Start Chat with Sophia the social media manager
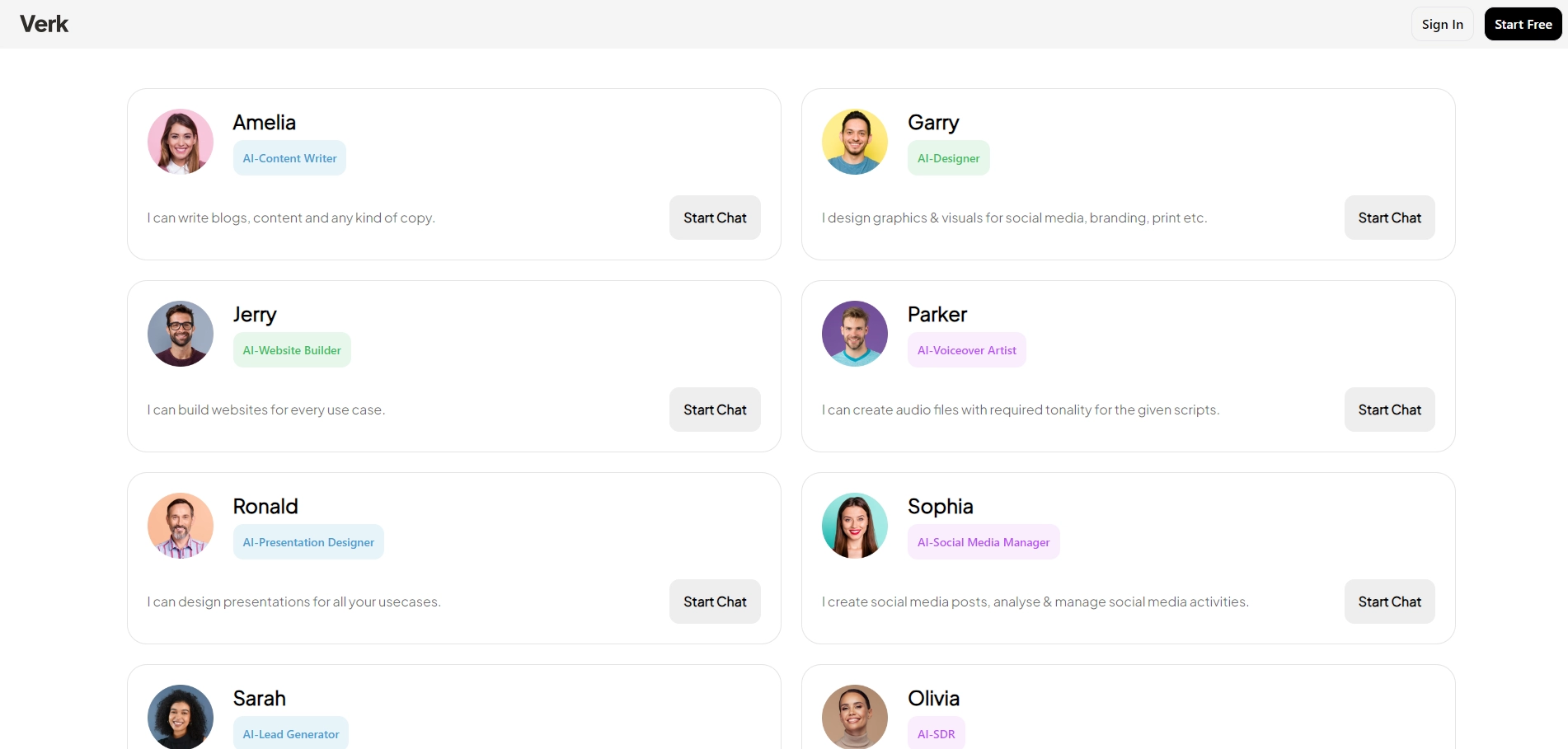Screen dimensions: 1568x749 (1389, 602)
